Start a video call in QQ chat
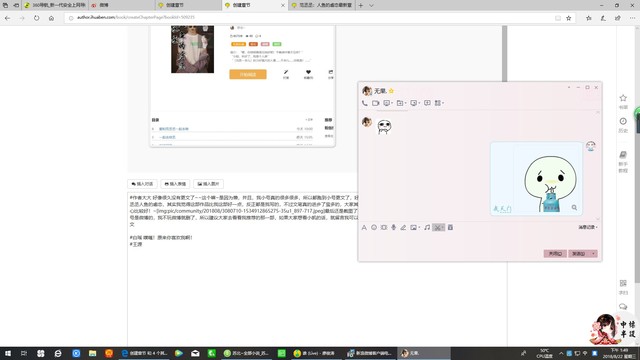640x360 pixels. (376, 103)
